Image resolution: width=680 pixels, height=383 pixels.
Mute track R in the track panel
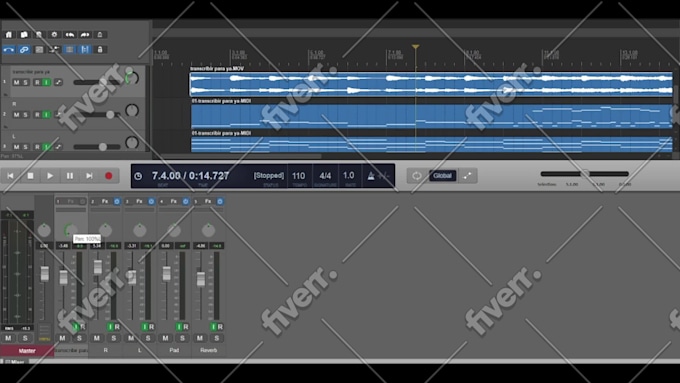click(16, 115)
